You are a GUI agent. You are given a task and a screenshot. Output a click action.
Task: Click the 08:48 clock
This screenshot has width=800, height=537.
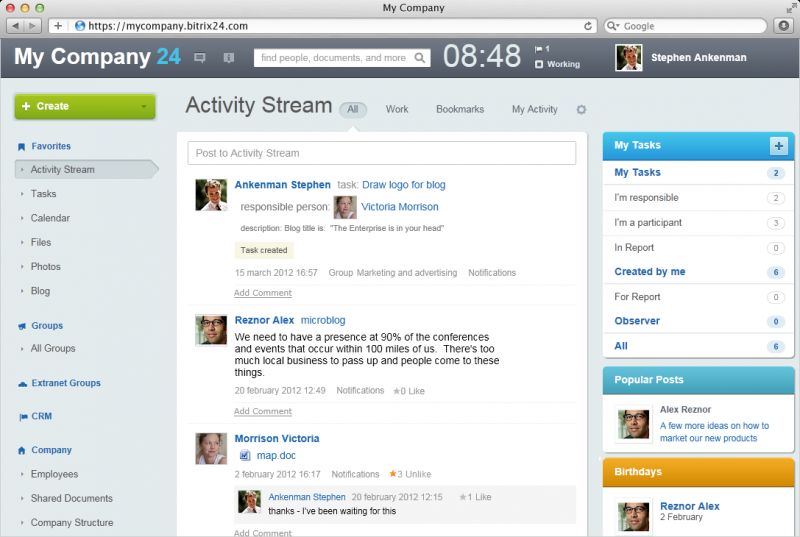[482, 56]
